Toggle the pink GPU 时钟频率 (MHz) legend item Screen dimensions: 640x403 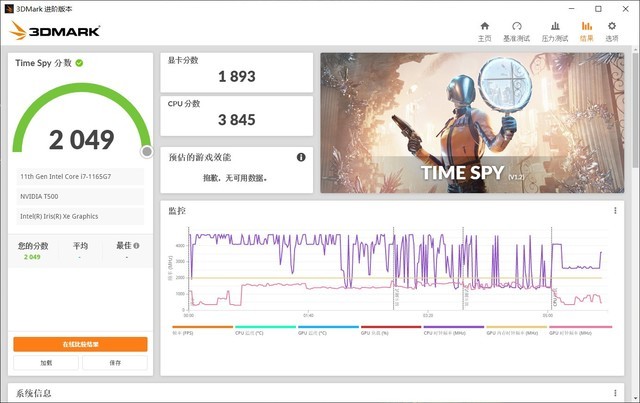point(581,330)
